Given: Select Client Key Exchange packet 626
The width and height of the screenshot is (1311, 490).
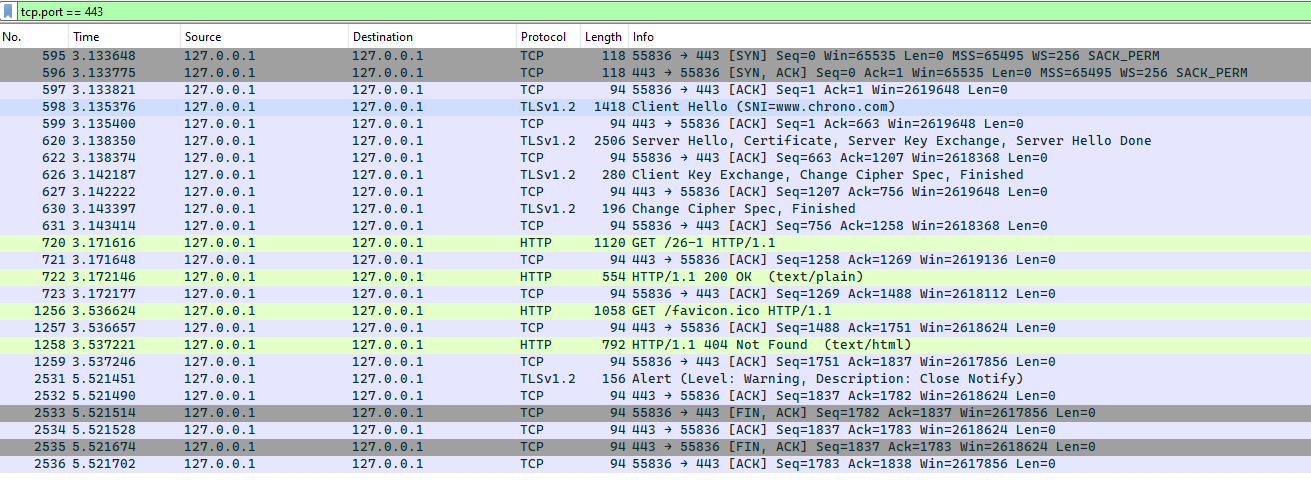Looking at the screenshot, I should pyautogui.click(x=655, y=175).
